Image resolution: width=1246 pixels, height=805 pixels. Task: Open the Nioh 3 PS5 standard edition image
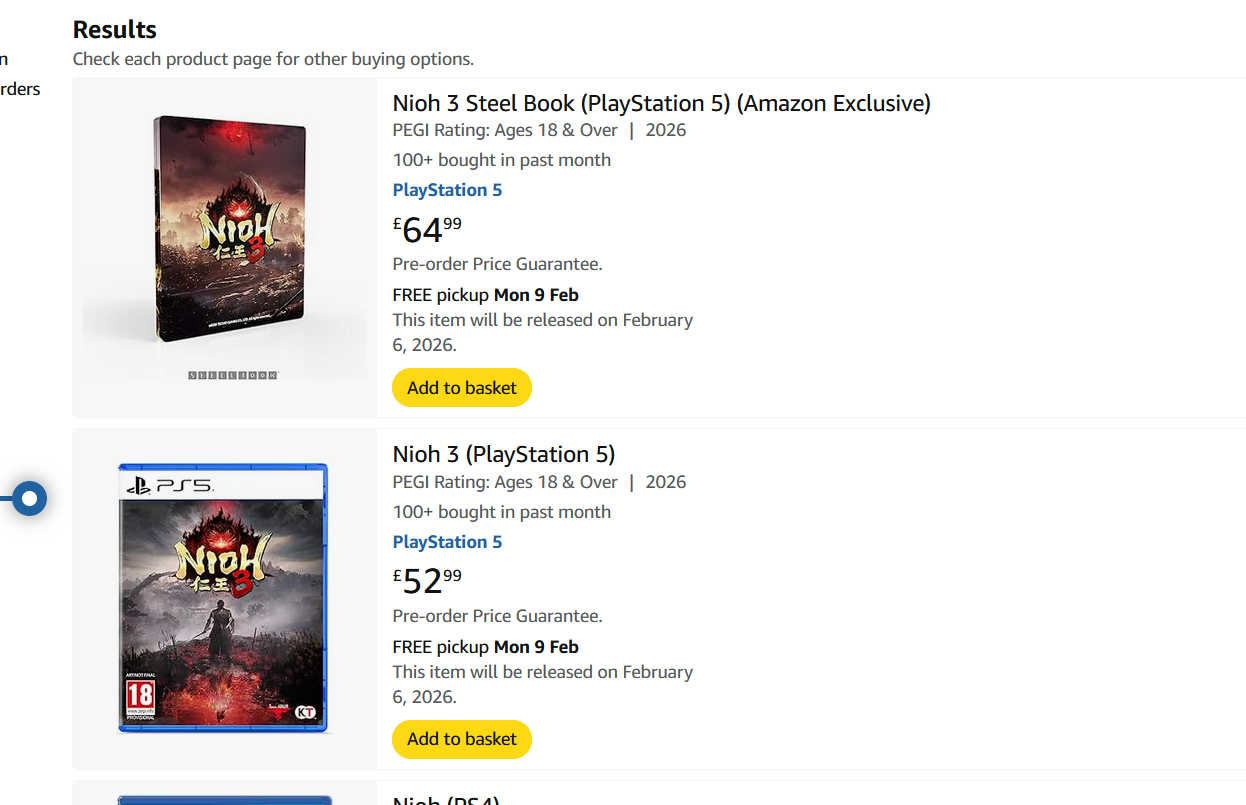[223, 598]
